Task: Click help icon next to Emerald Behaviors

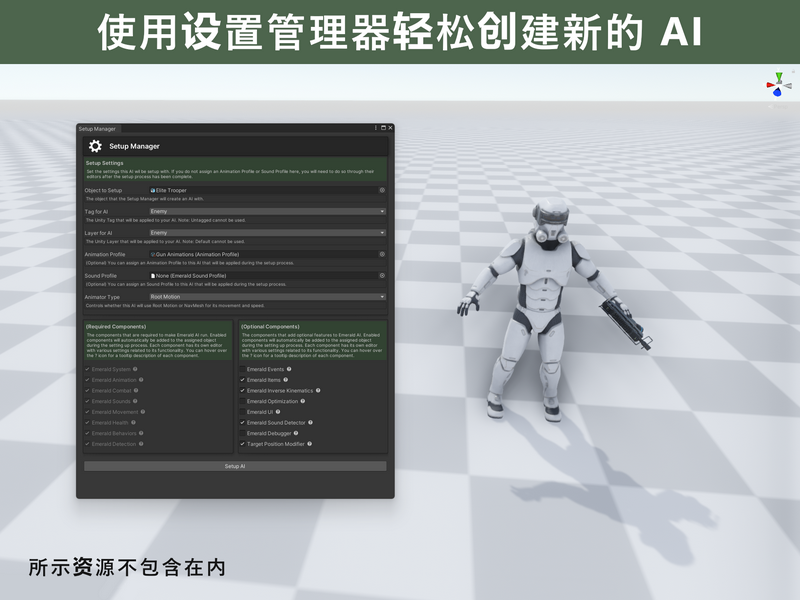Action: (x=141, y=433)
